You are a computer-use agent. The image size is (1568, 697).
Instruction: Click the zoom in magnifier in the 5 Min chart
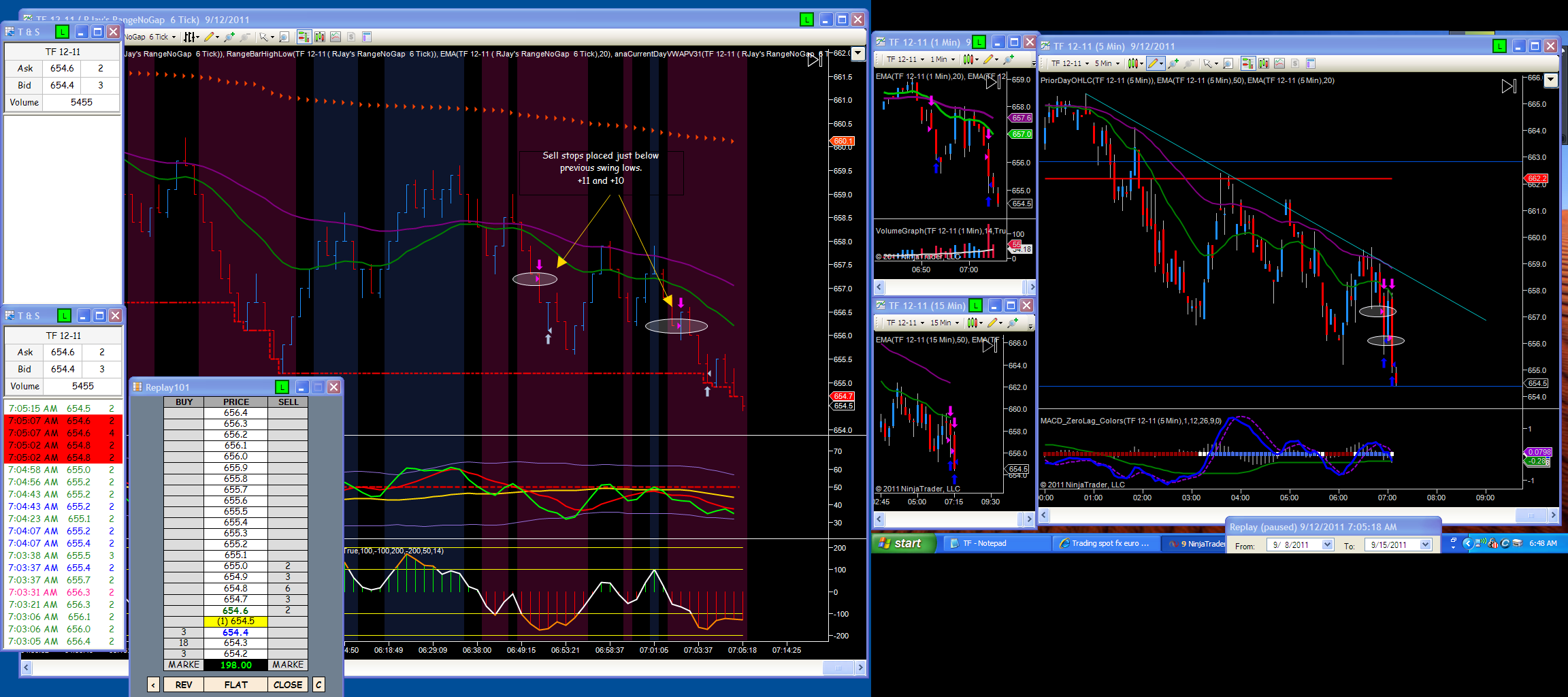(1173, 63)
